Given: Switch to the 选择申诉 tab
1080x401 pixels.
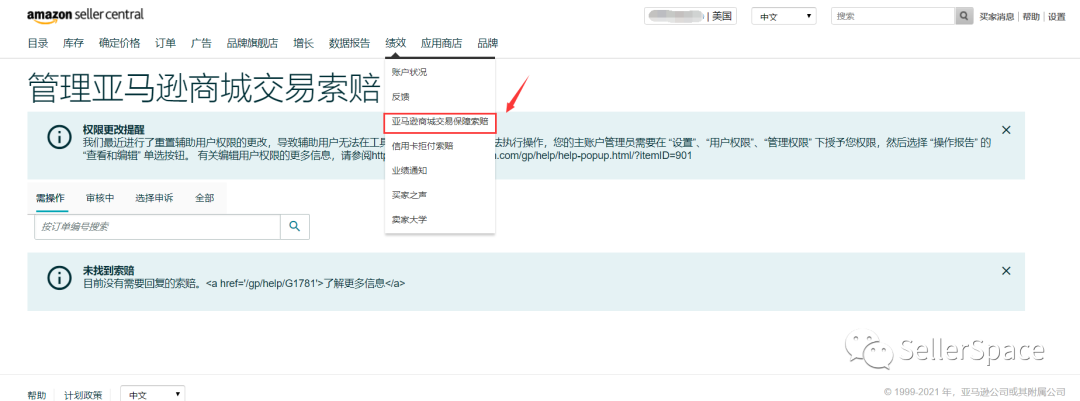Looking at the screenshot, I should click(x=154, y=198).
